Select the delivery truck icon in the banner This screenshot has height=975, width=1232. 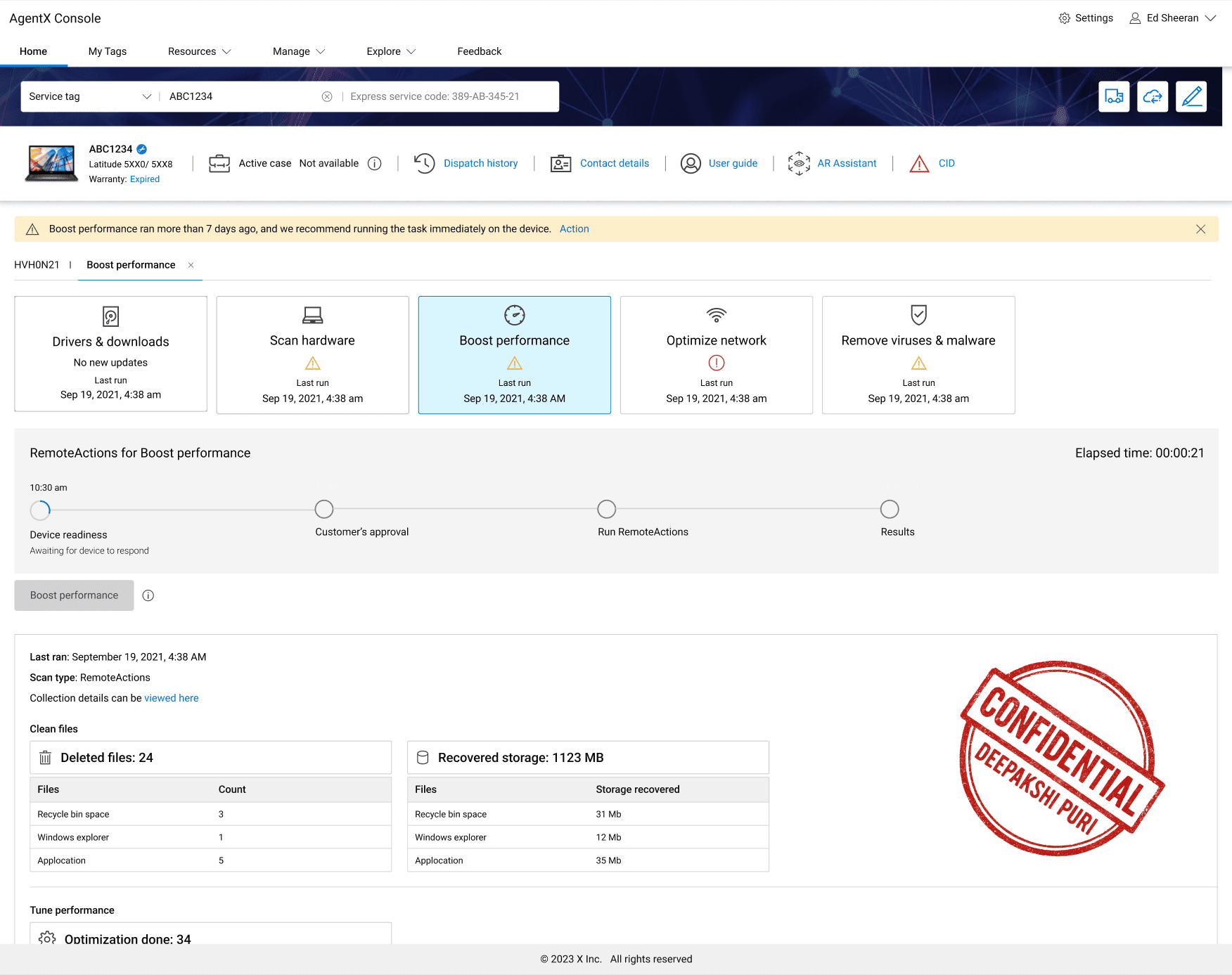pos(1114,96)
